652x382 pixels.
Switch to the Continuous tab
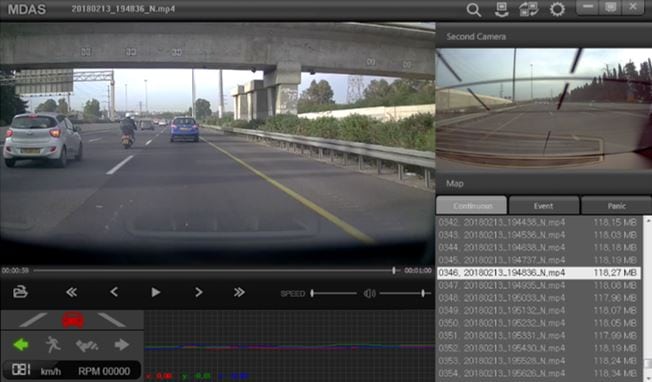coord(472,206)
